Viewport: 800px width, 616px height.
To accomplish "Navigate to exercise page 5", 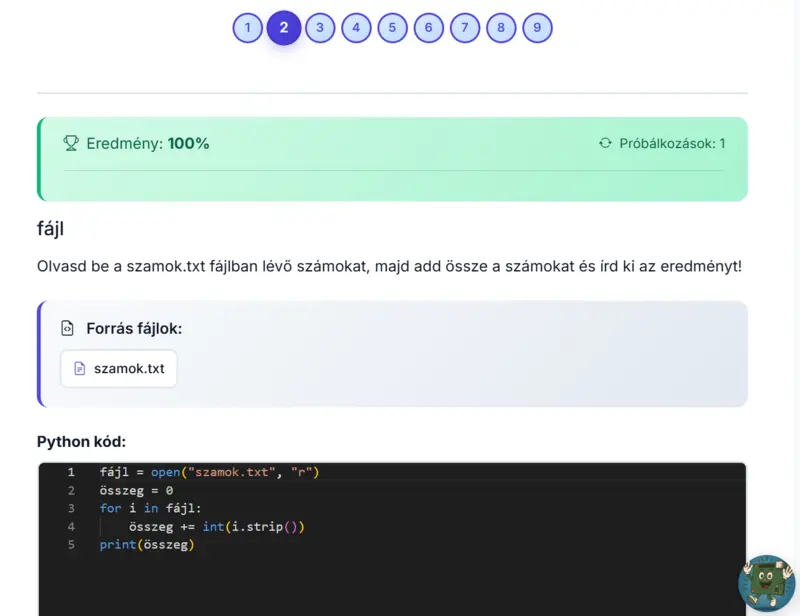I will [392, 28].
